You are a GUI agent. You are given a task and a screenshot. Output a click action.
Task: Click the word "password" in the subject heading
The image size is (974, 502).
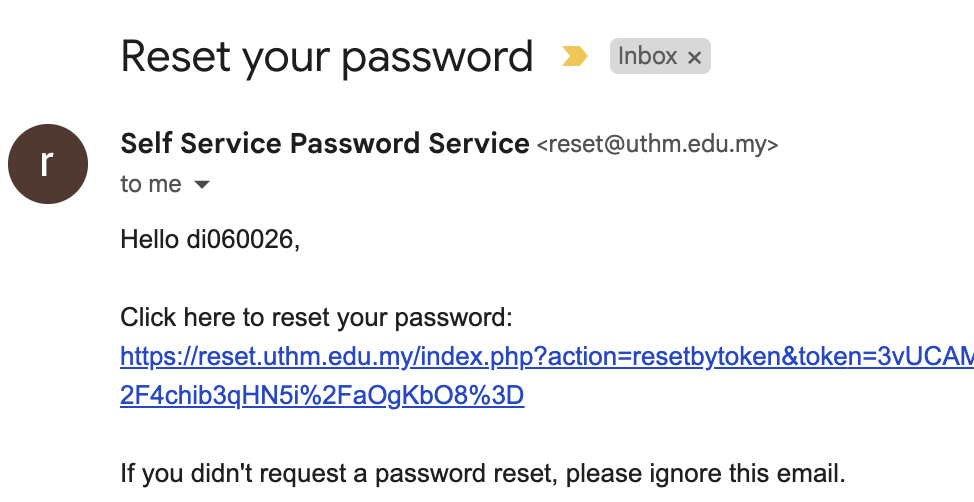pyautogui.click(x=437, y=57)
